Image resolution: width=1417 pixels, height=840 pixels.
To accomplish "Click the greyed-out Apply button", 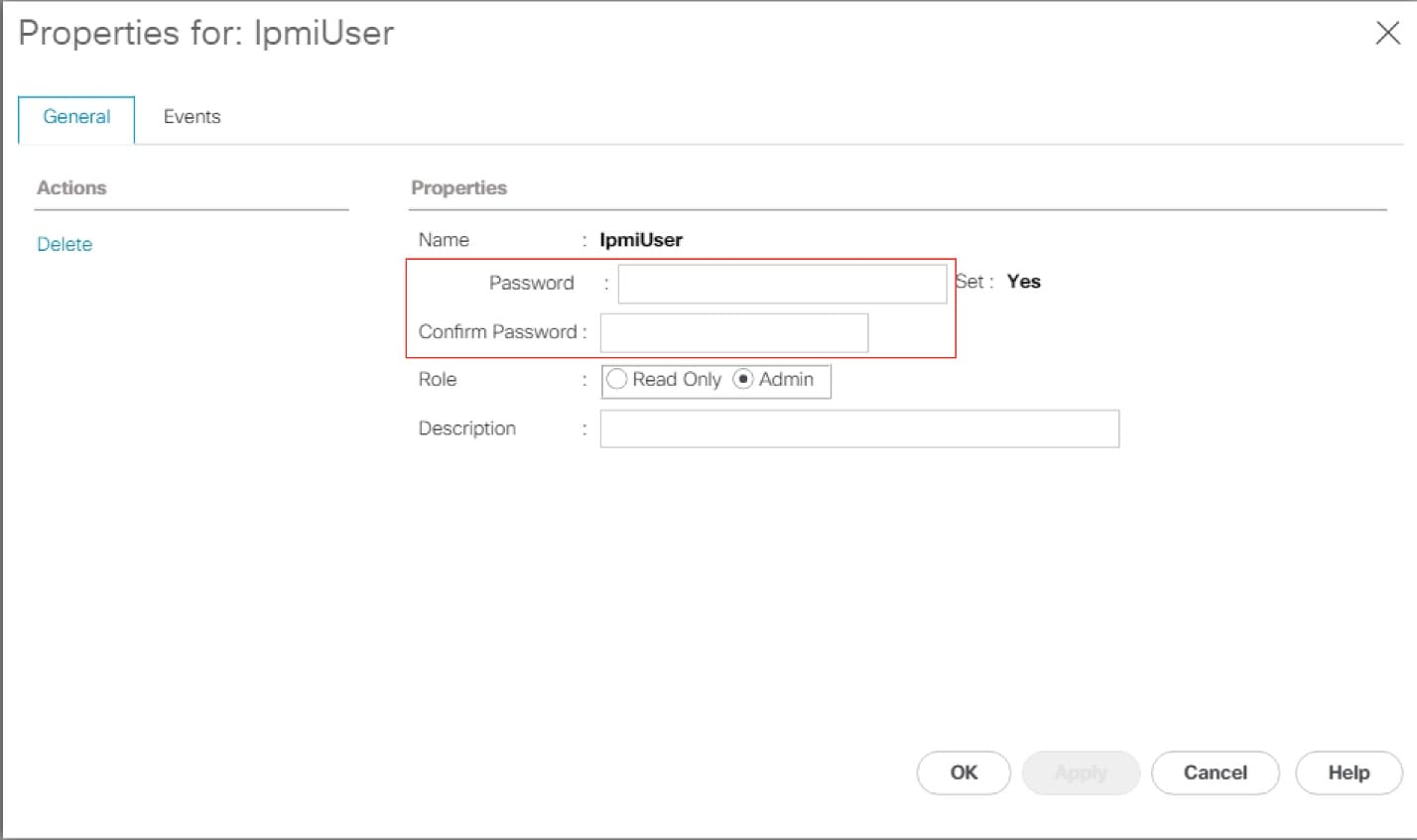I will 1081,773.
